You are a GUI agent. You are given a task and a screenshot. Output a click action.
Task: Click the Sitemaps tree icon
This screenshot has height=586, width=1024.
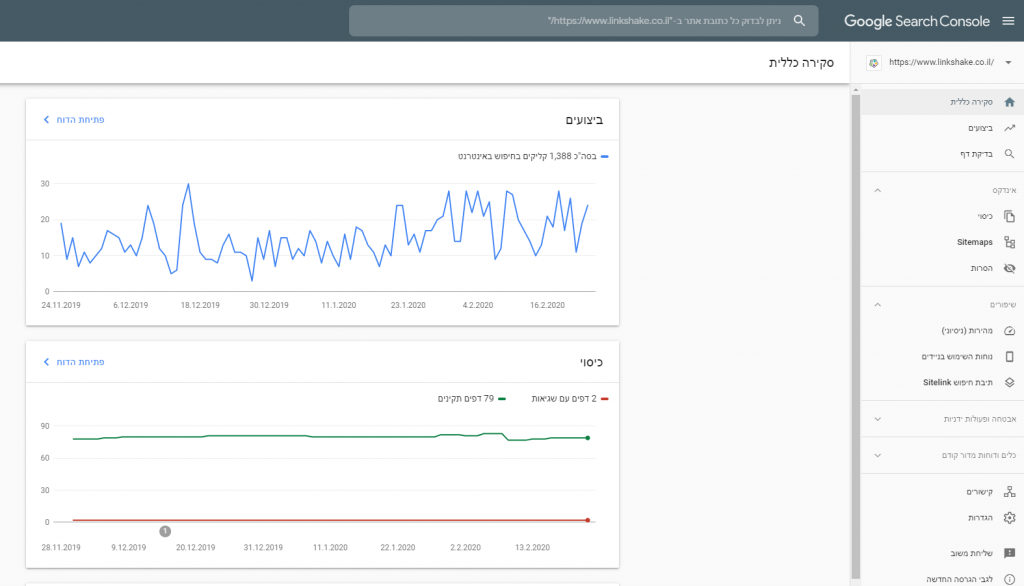pyautogui.click(x=1010, y=242)
